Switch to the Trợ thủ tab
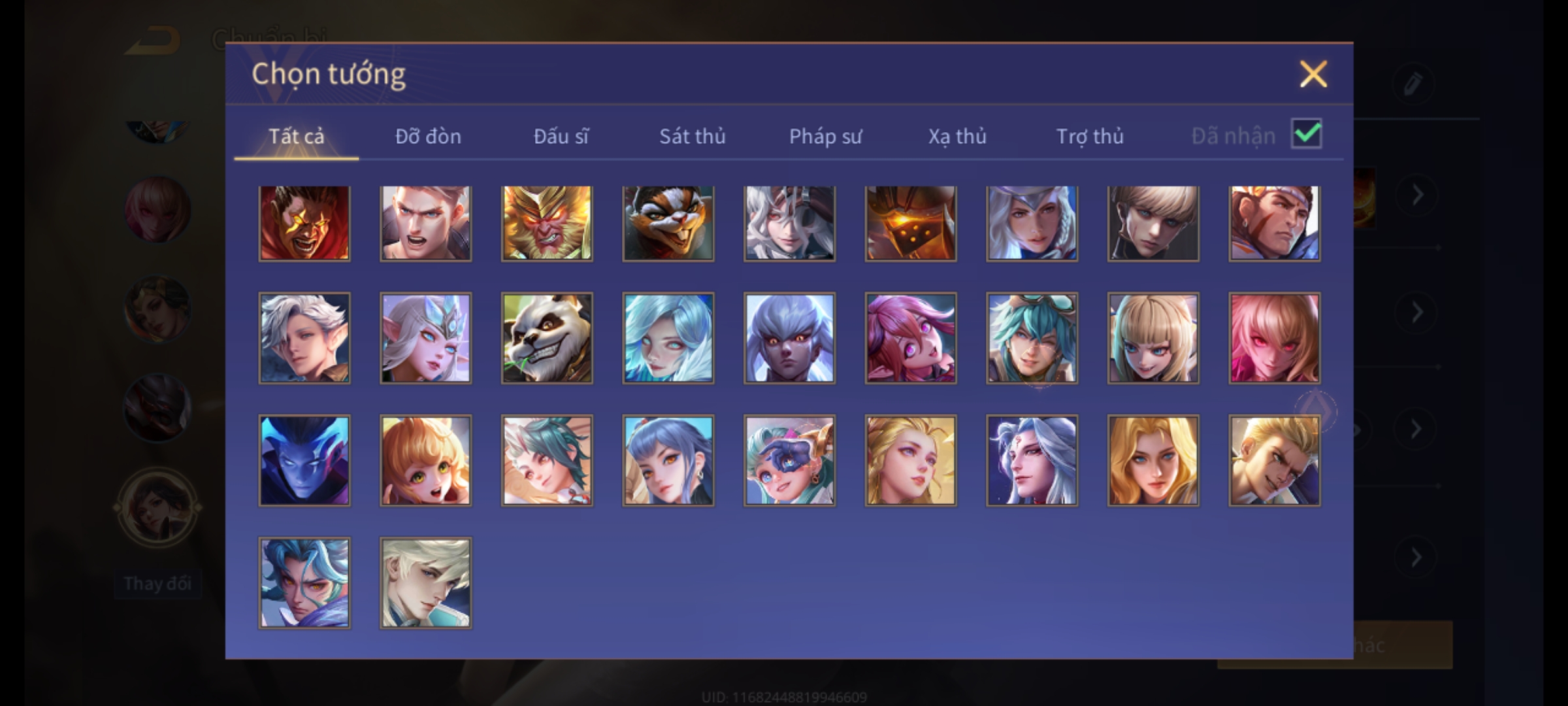The height and width of the screenshot is (706, 1568). click(1090, 136)
